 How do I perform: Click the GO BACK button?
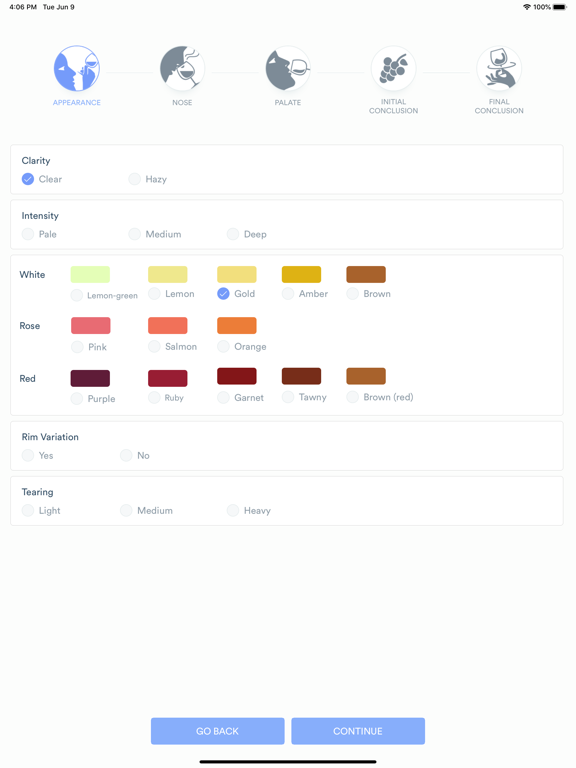[x=217, y=731]
